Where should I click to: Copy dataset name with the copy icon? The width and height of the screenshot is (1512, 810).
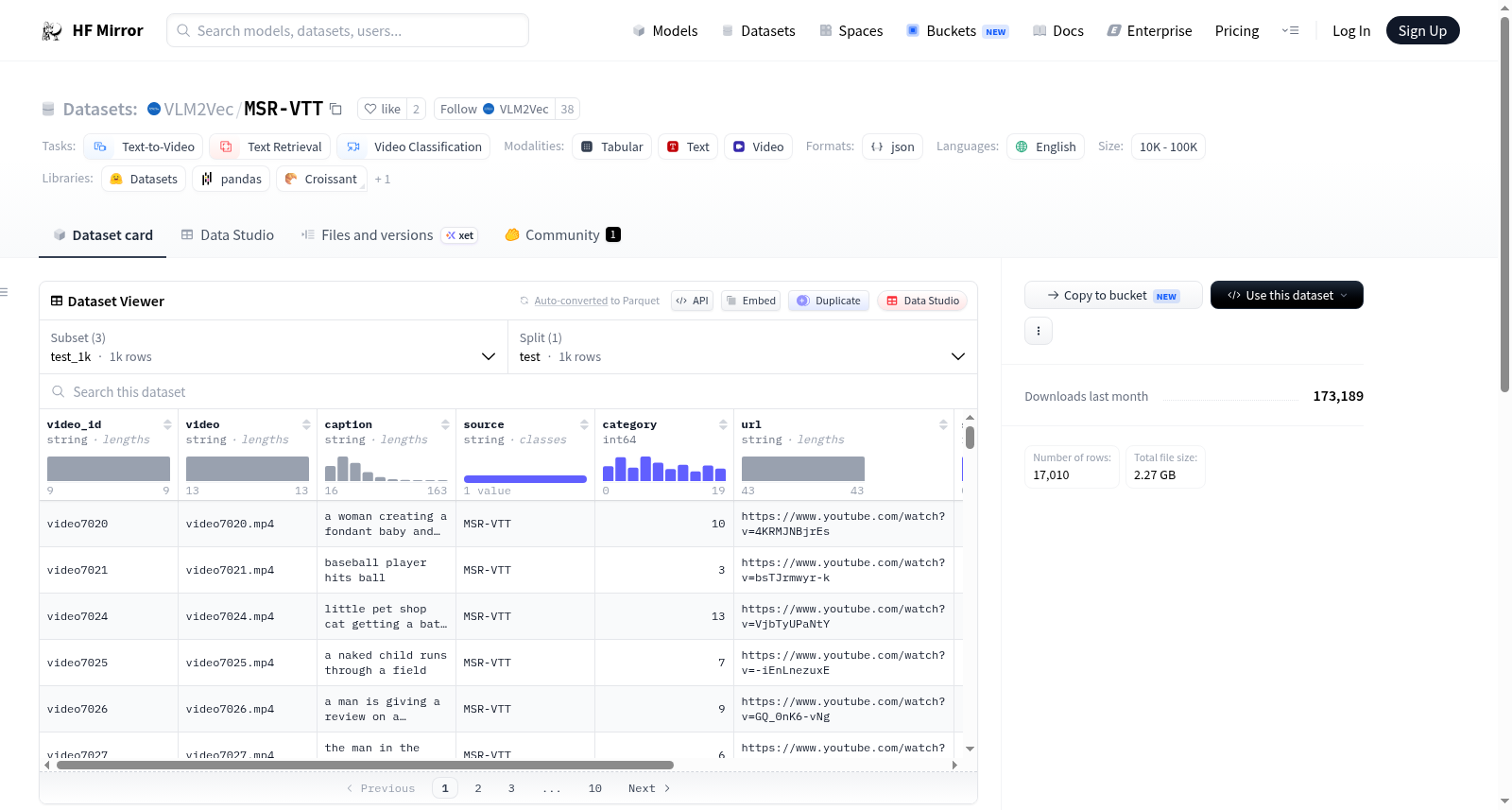335,109
